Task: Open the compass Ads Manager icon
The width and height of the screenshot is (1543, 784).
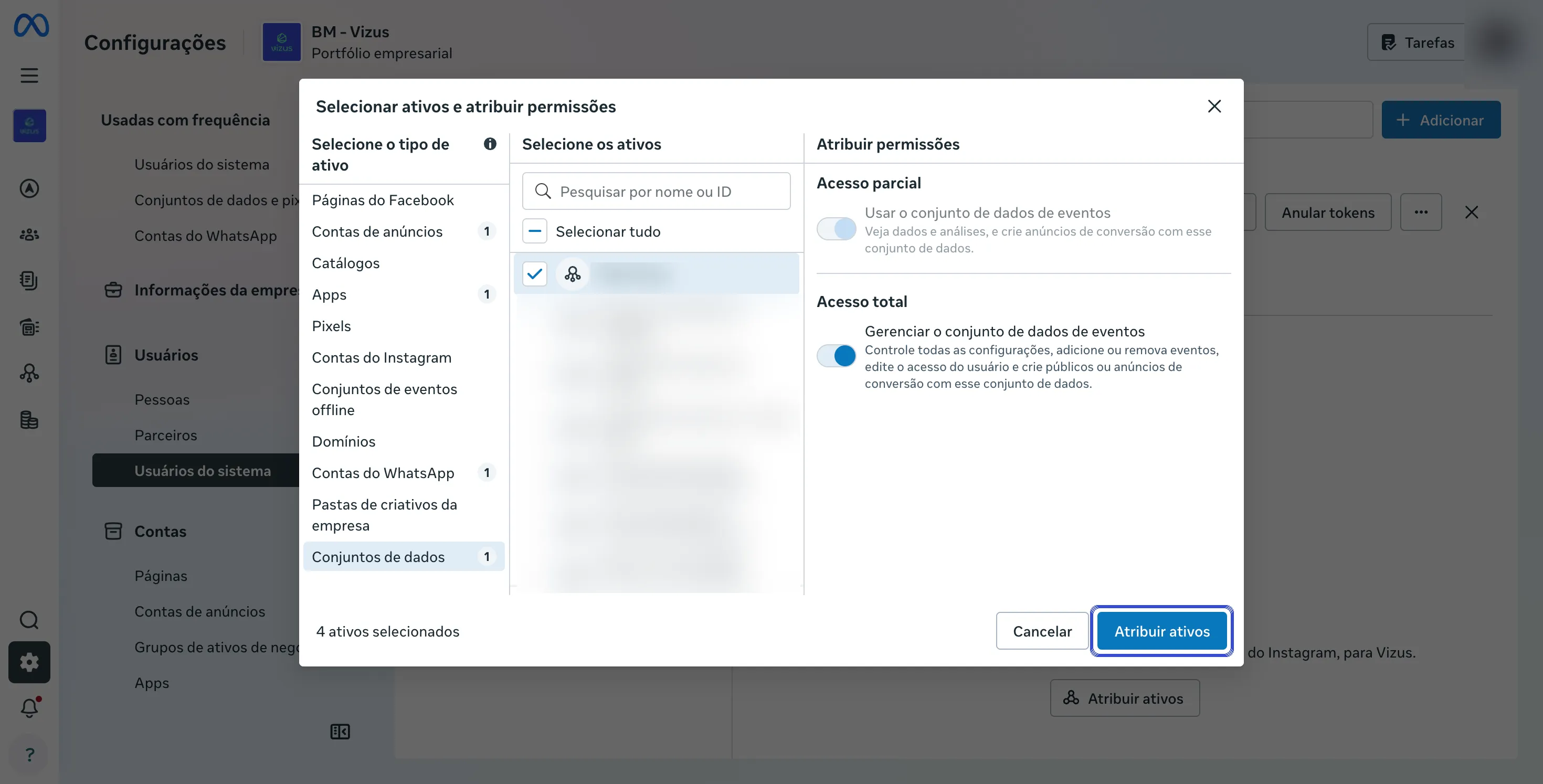Action: click(x=29, y=189)
